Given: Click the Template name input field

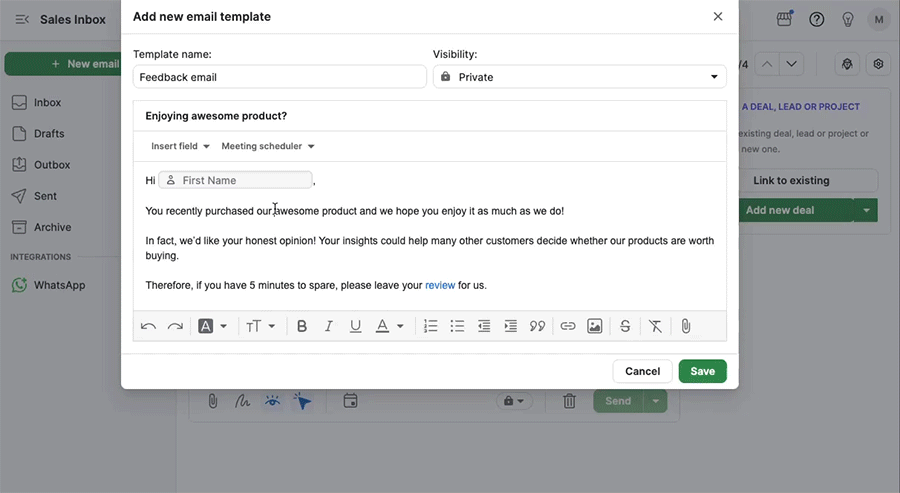Looking at the screenshot, I should (x=280, y=77).
